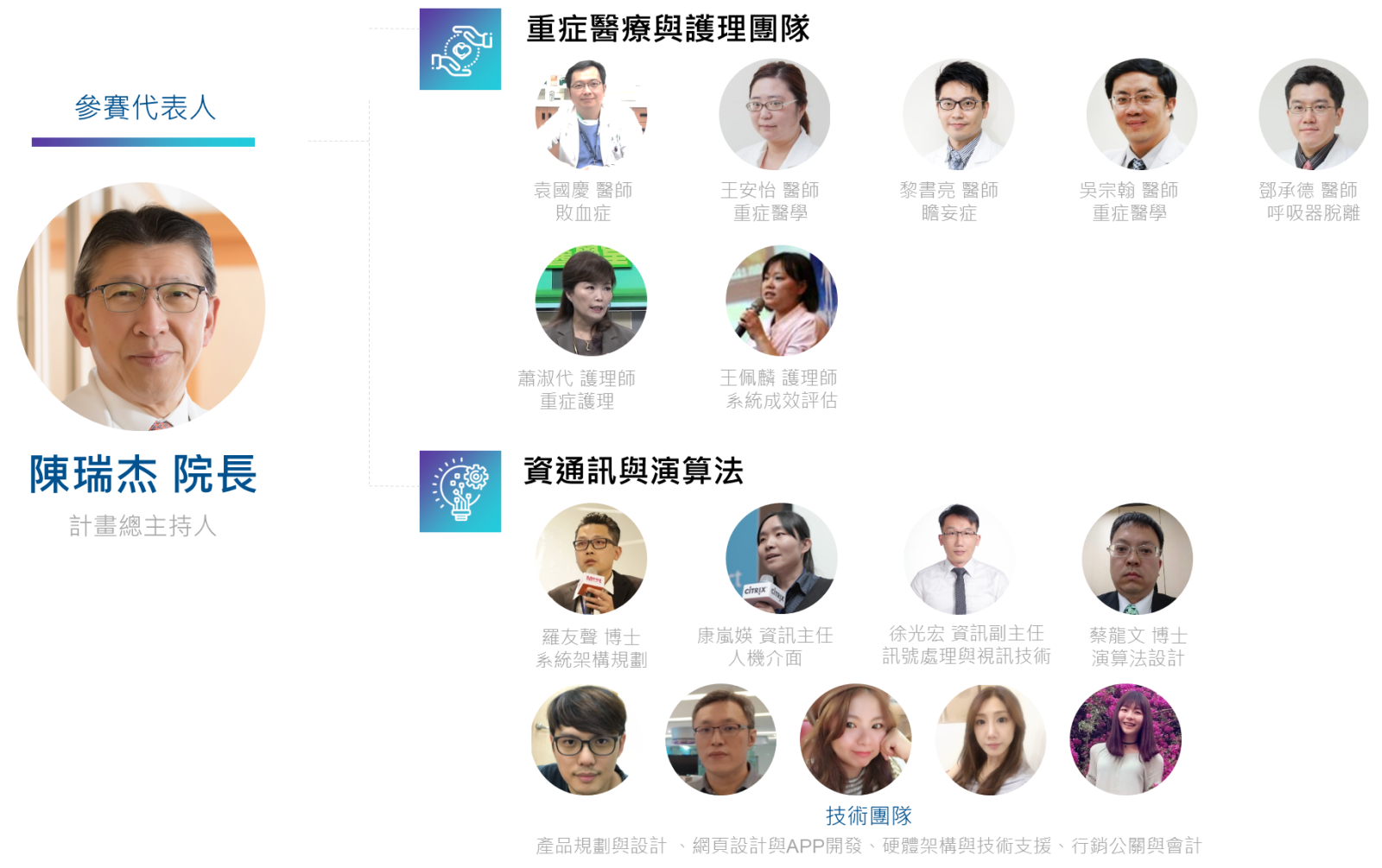
Task: Click the photo of 王安怡 醫師
Action: pos(775,114)
